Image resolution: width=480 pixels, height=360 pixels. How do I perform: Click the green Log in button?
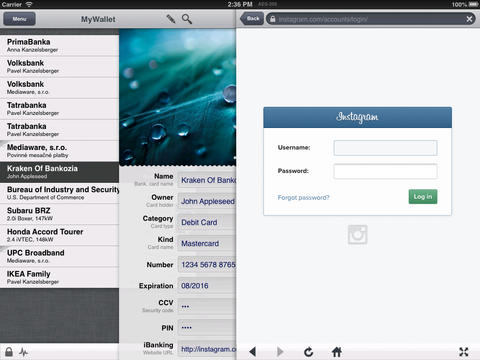pos(423,197)
